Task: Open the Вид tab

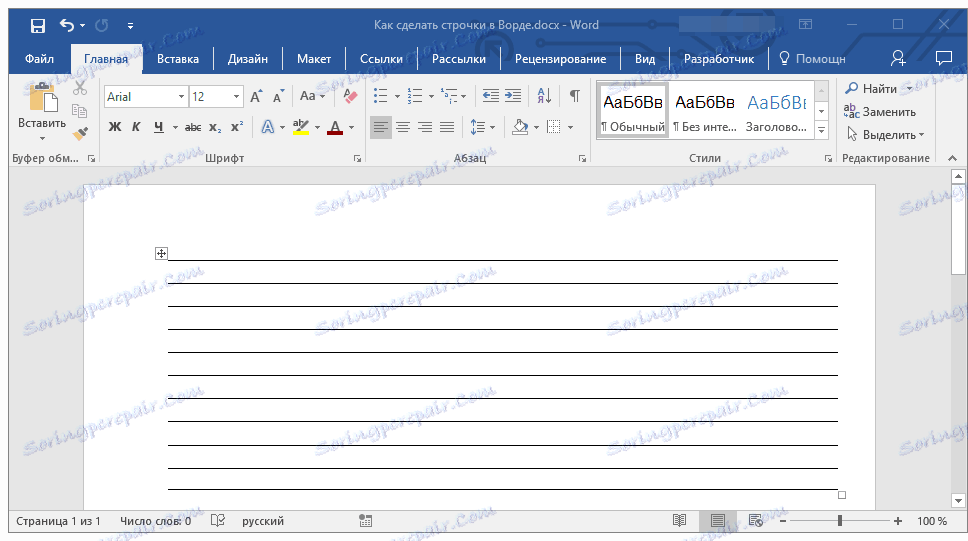Action: [645, 59]
